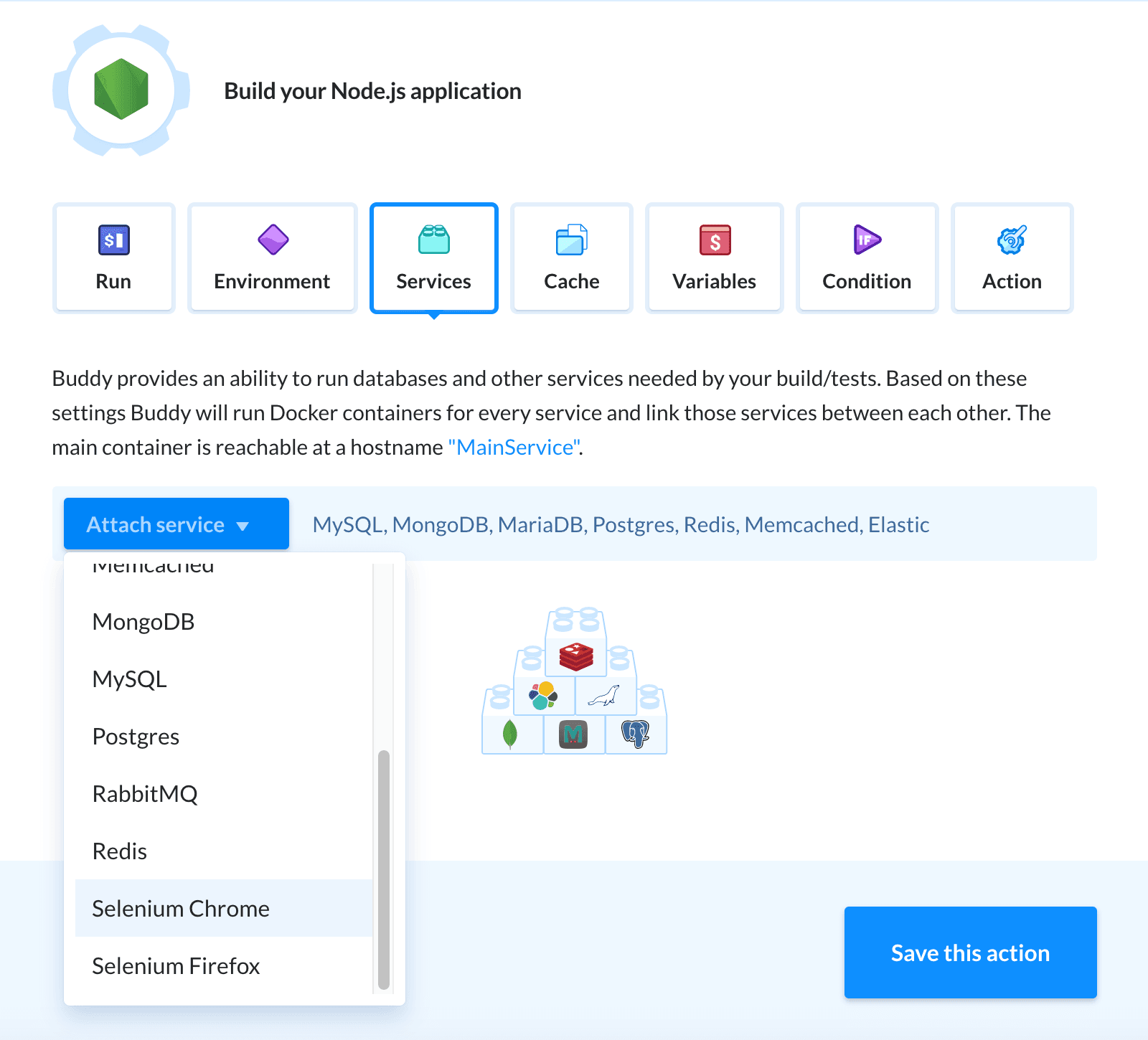Choose Selenium Firefox service option
Image resolution: width=1148 pixels, height=1040 pixels.
224,966
